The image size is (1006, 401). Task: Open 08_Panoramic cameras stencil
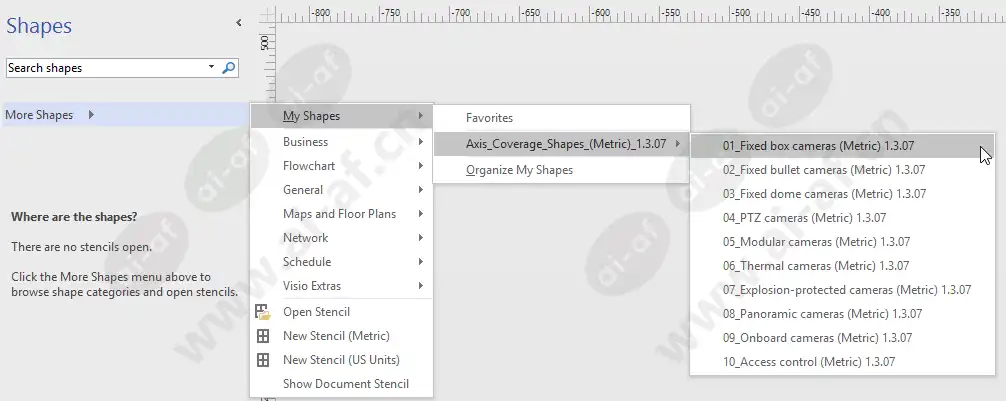click(842, 314)
